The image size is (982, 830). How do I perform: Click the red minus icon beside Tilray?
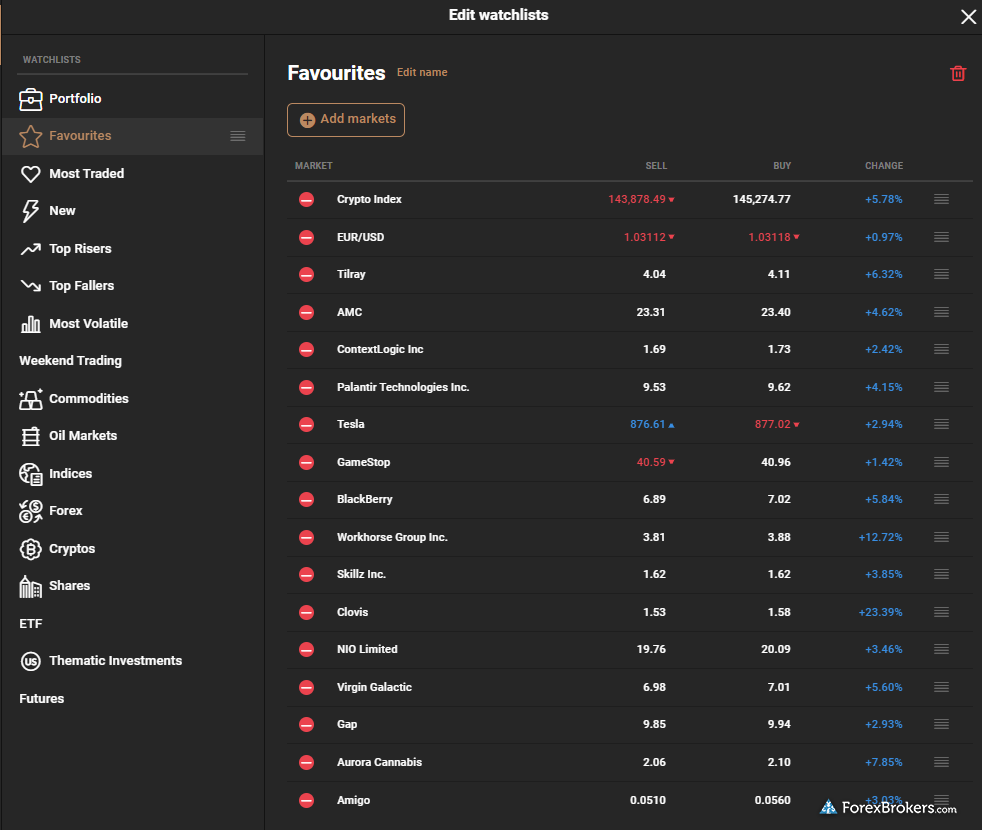coord(306,274)
